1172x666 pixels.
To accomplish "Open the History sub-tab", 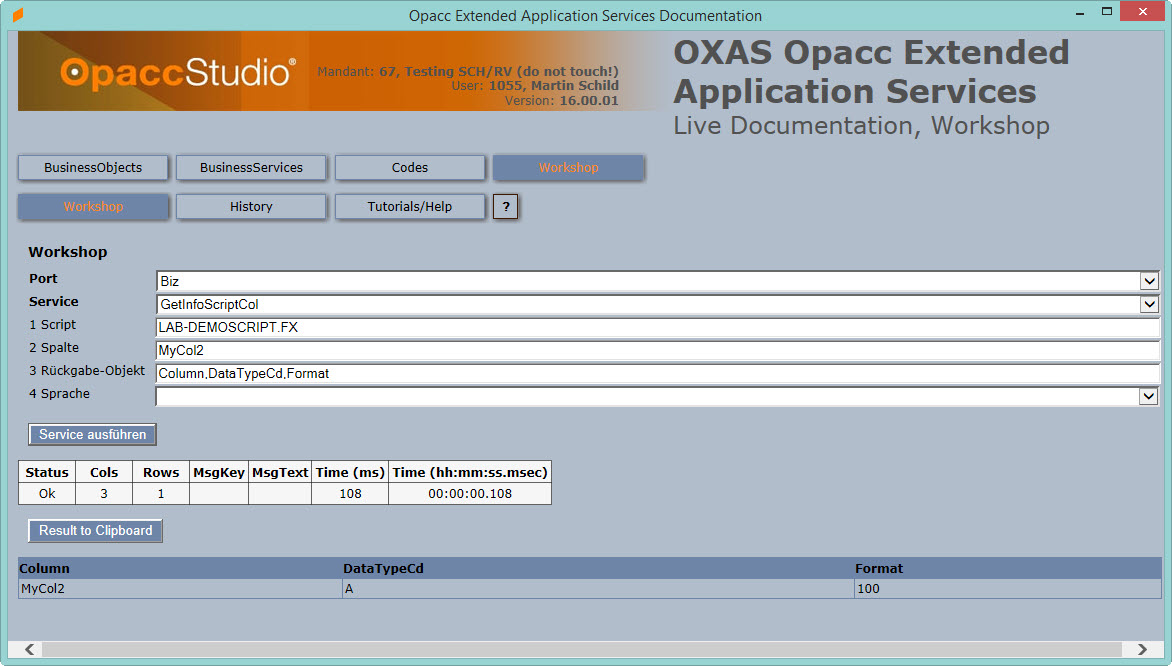I will coord(251,206).
